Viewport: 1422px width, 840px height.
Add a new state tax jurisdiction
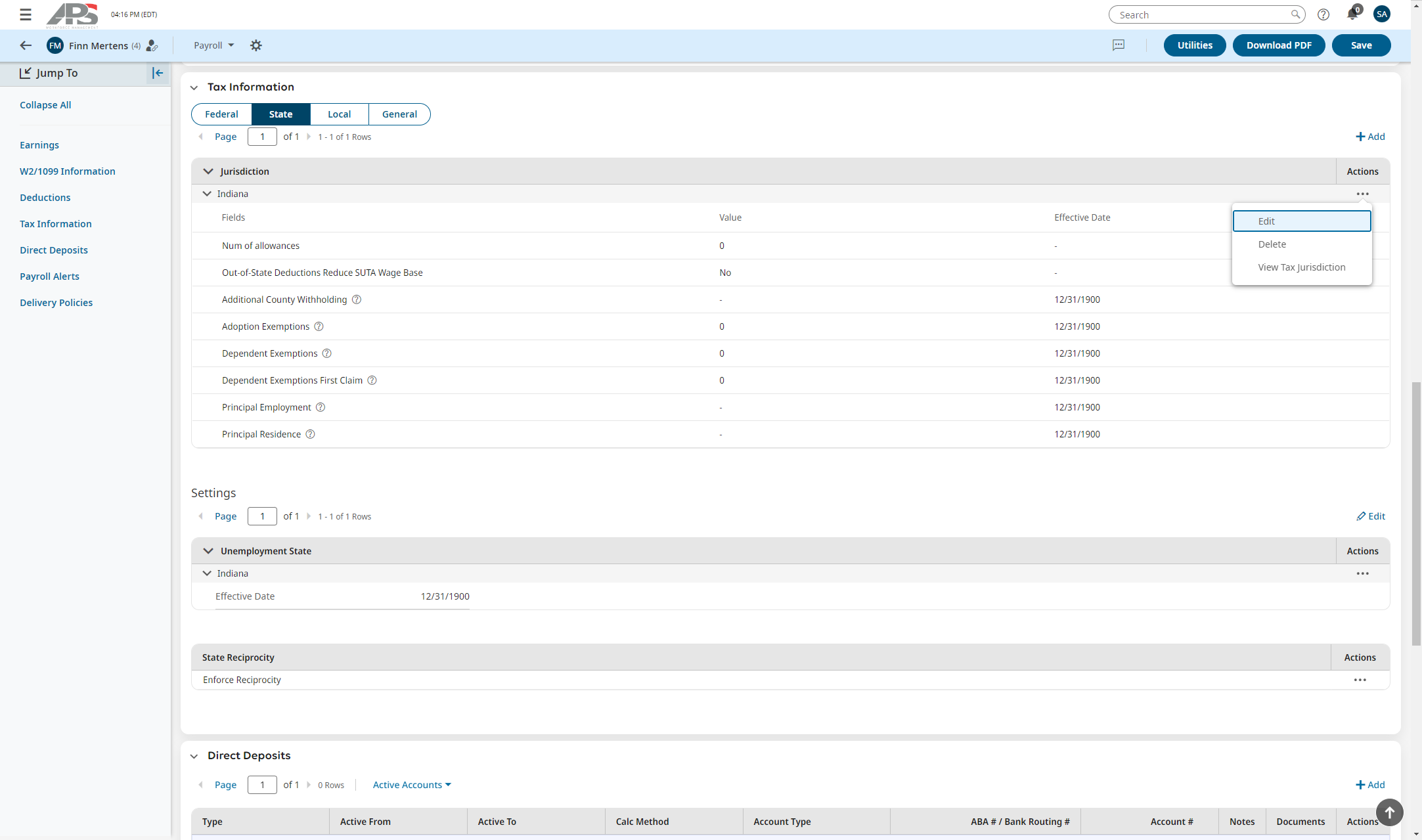point(1370,137)
